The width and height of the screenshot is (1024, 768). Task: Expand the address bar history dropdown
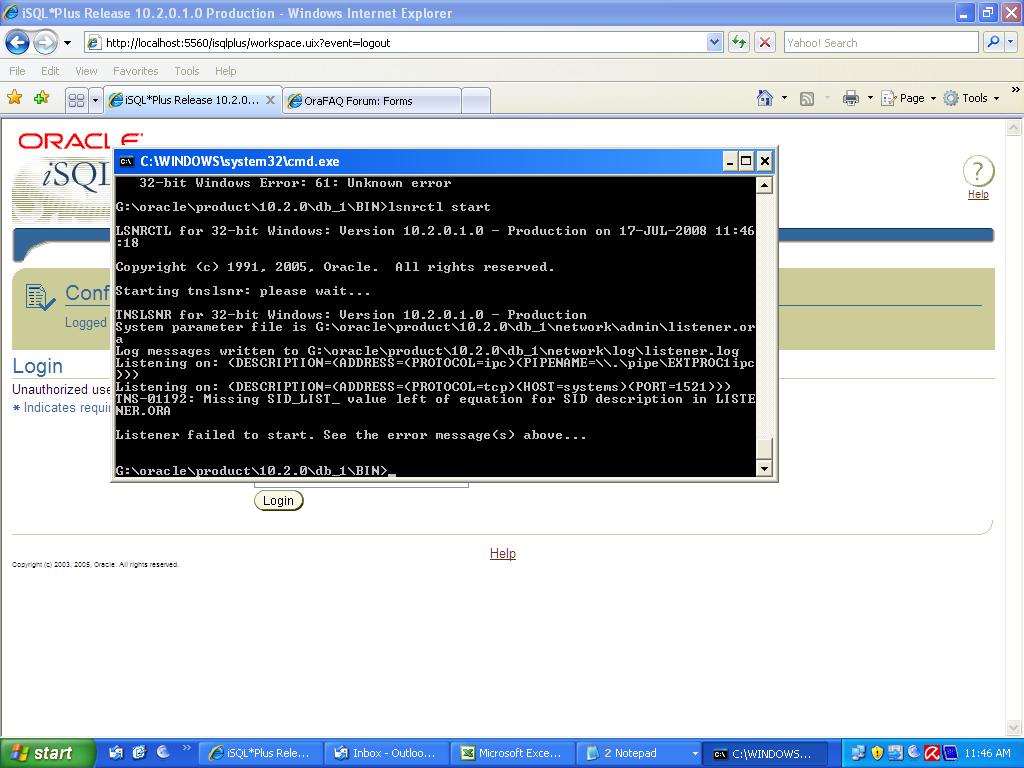click(x=714, y=43)
